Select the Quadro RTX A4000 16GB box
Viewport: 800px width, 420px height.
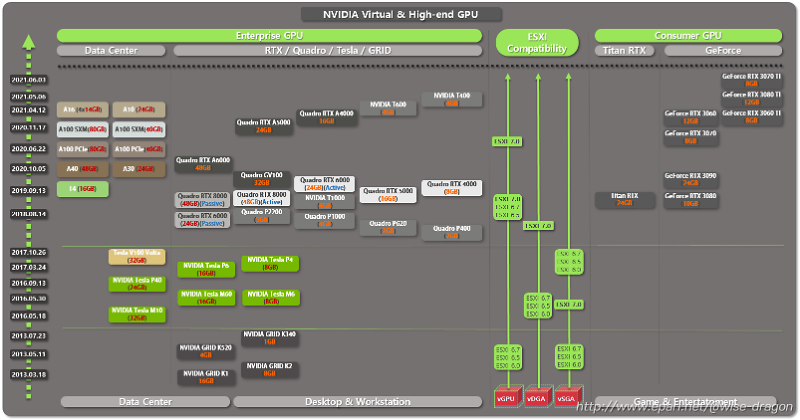click(x=327, y=117)
